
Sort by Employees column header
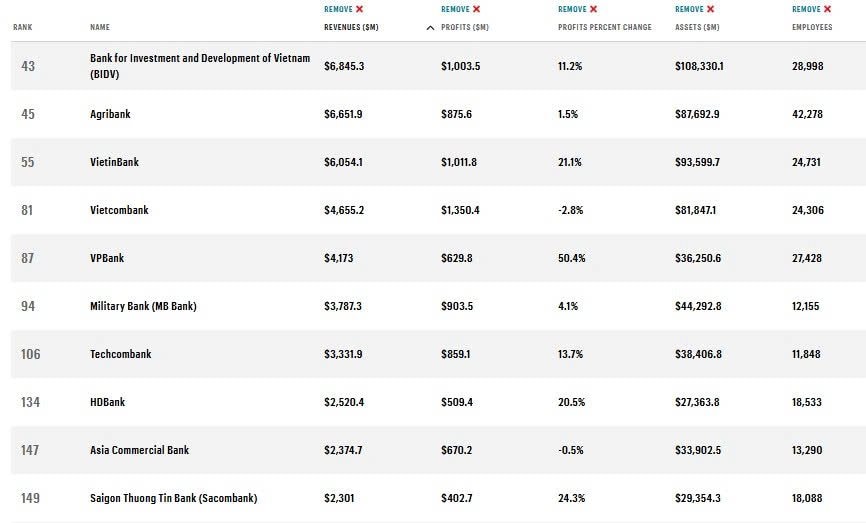point(812,28)
